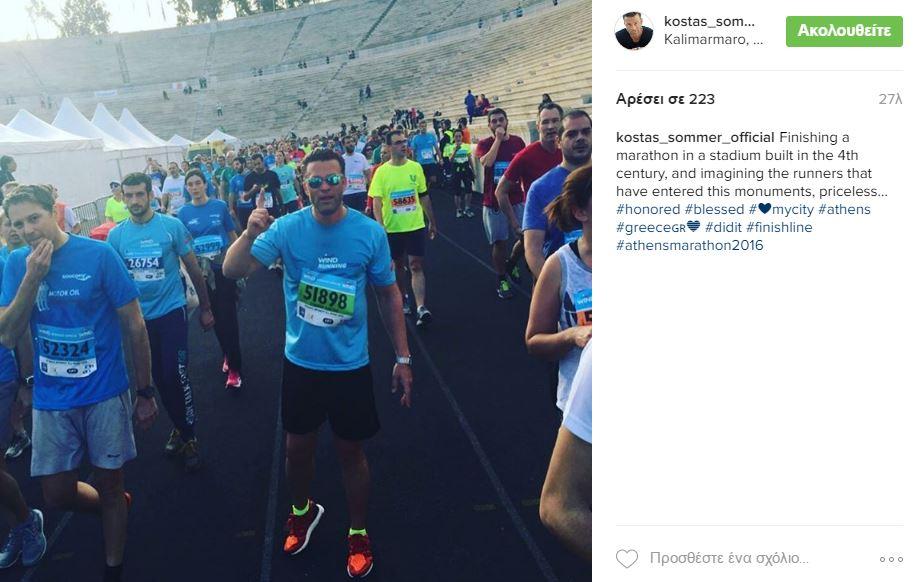The image size is (918, 582).
Task: Click the blue heart emoji in the caption
Action: 764,208
